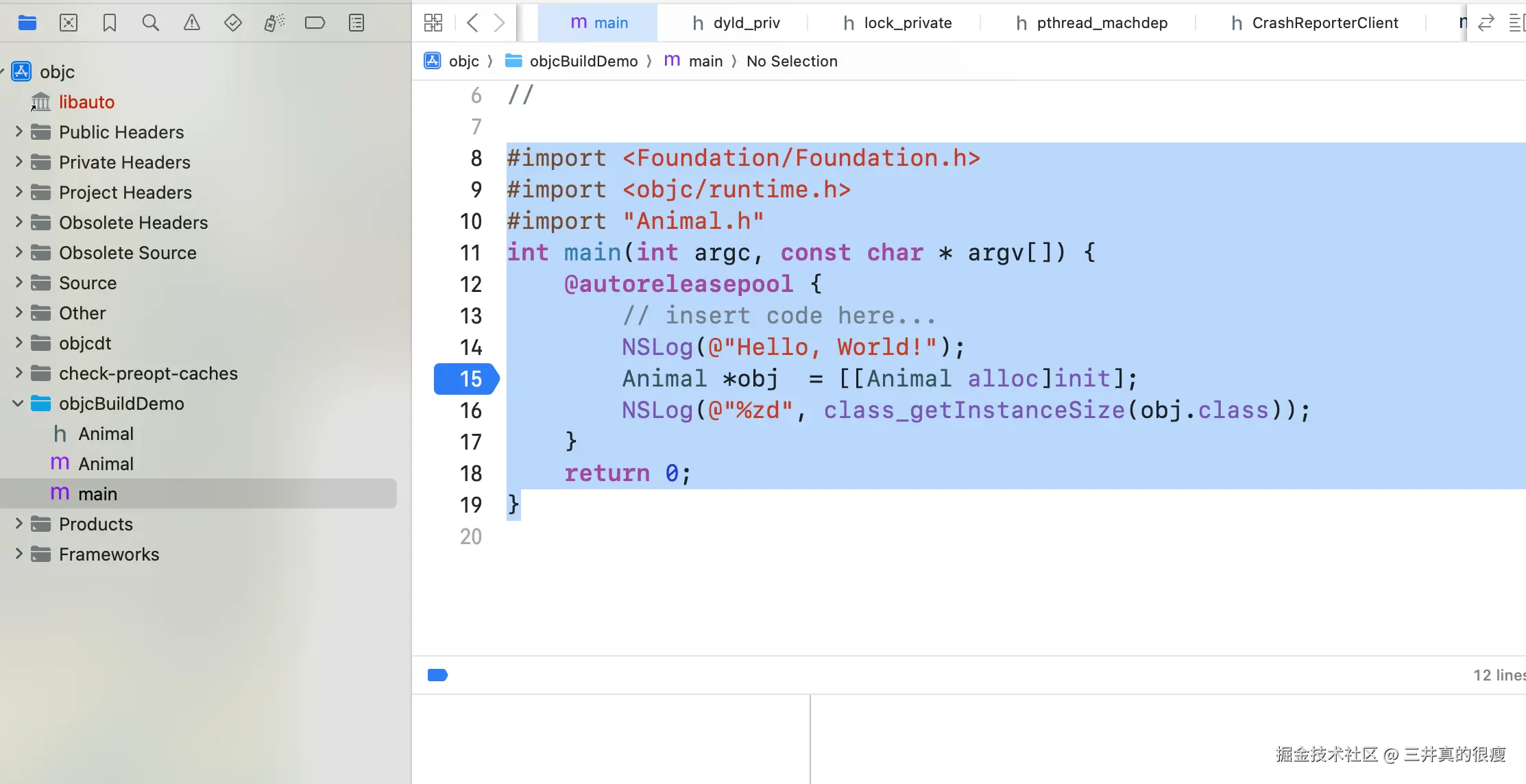Expand the Public Headers group
1526x784 pixels.
tap(19, 132)
